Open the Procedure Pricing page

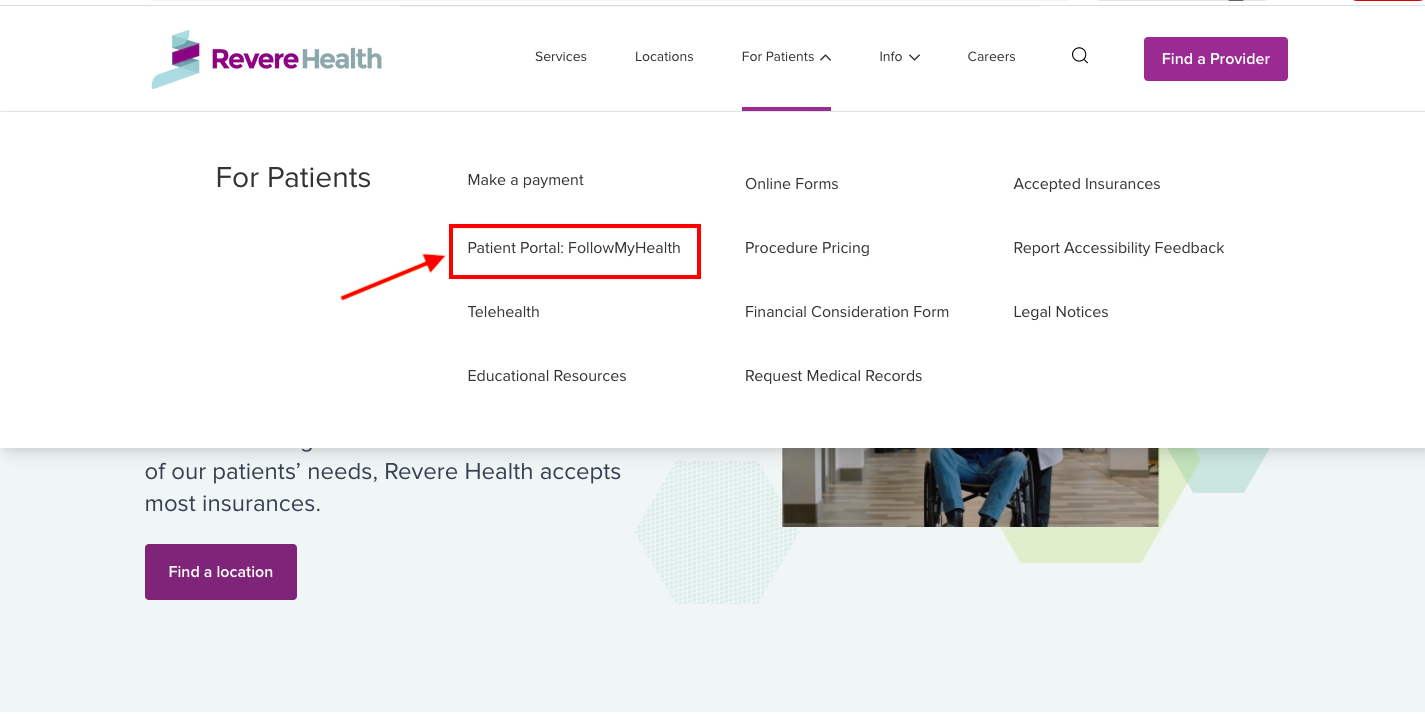(807, 247)
